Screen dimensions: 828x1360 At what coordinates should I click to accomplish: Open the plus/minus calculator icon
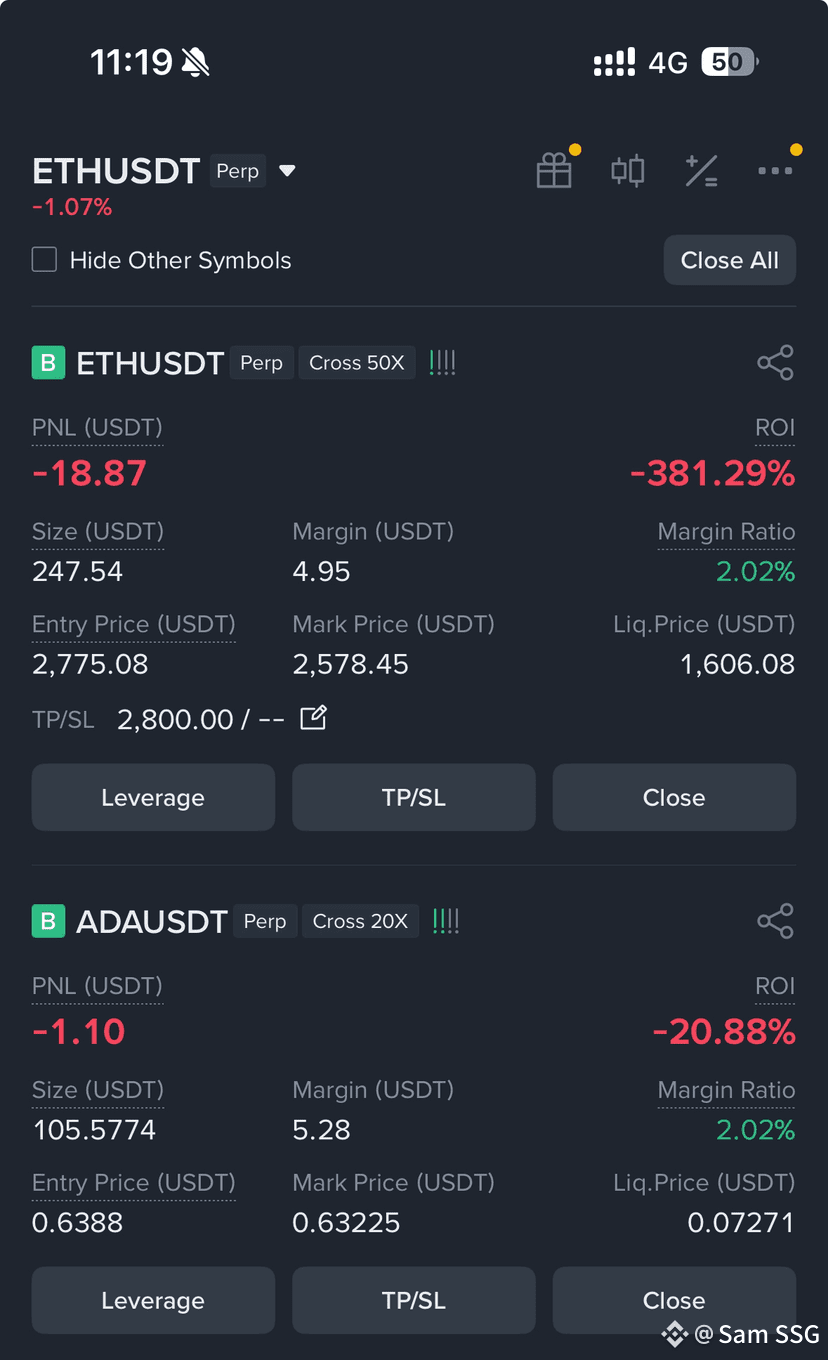pyautogui.click(x=701, y=170)
